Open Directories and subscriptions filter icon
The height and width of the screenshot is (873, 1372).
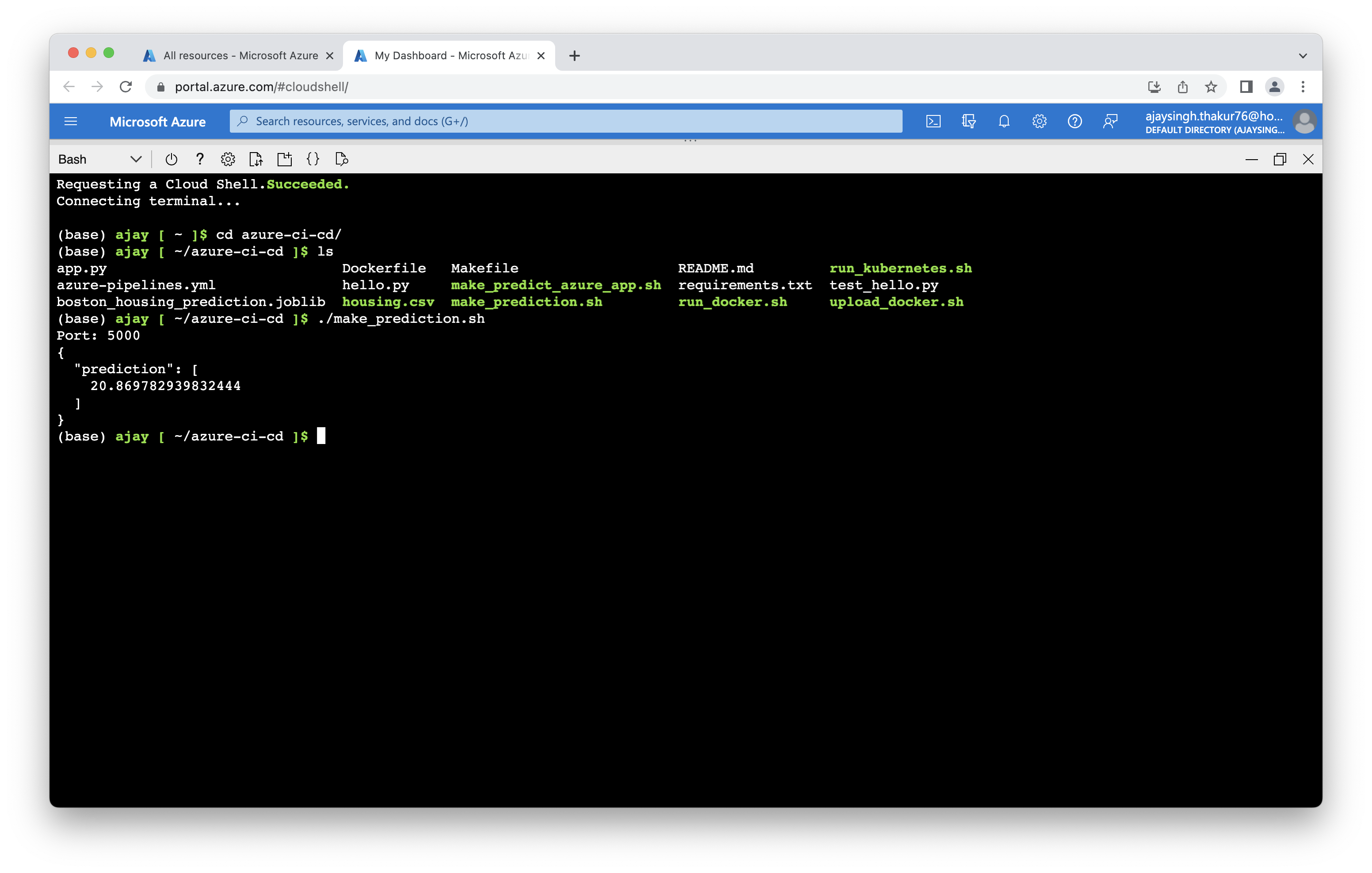coord(968,122)
